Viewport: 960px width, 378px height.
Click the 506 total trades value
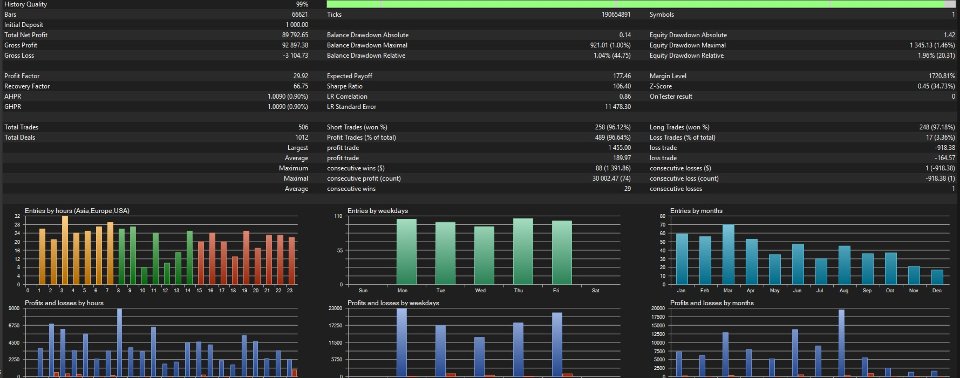click(x=303, y=127)
